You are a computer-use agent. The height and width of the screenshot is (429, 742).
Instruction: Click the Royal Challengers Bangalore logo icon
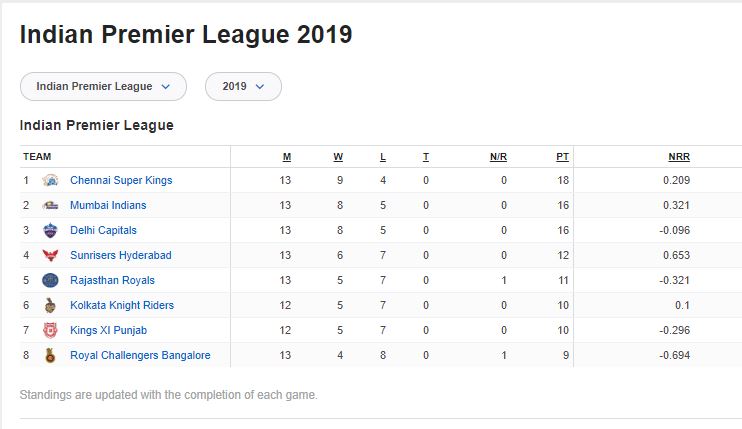tap(50, 356)
